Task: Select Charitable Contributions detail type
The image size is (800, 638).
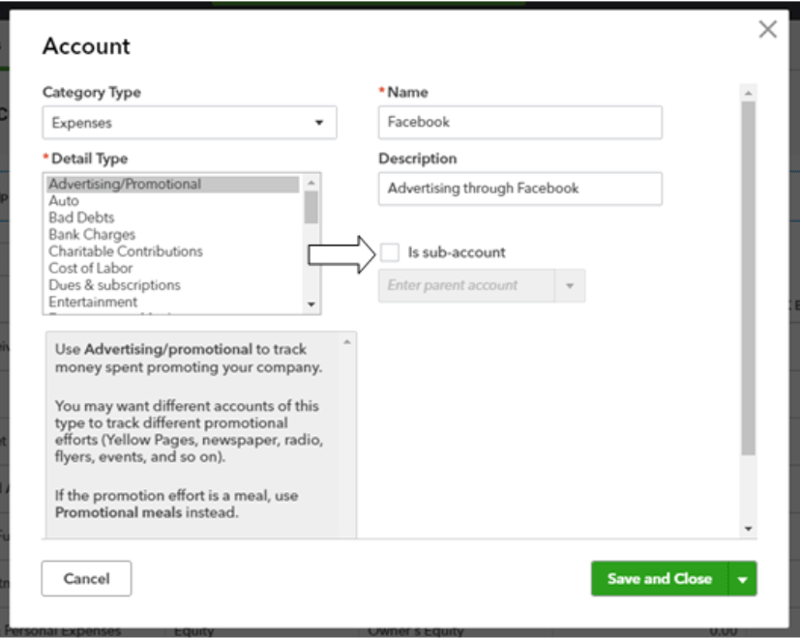Action: click(x=173, y=251)
